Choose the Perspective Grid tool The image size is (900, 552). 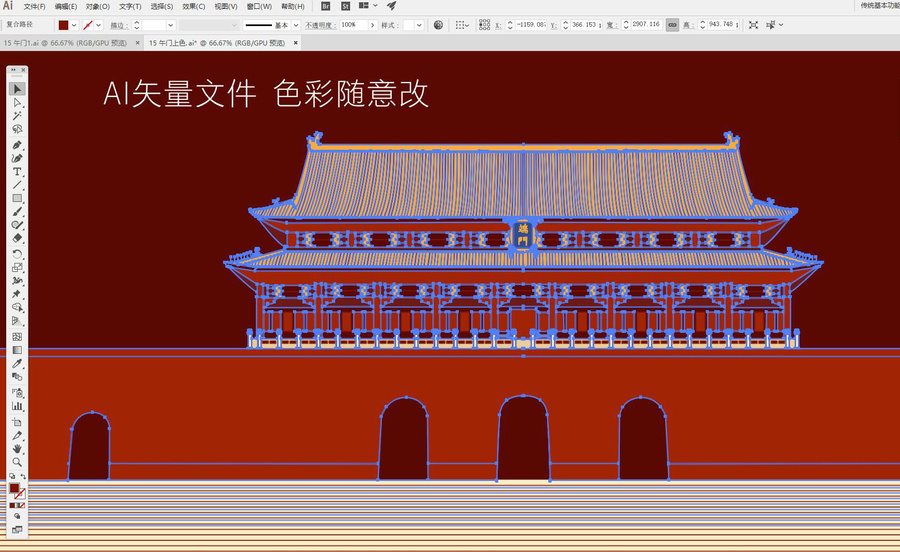click(17, 321)
